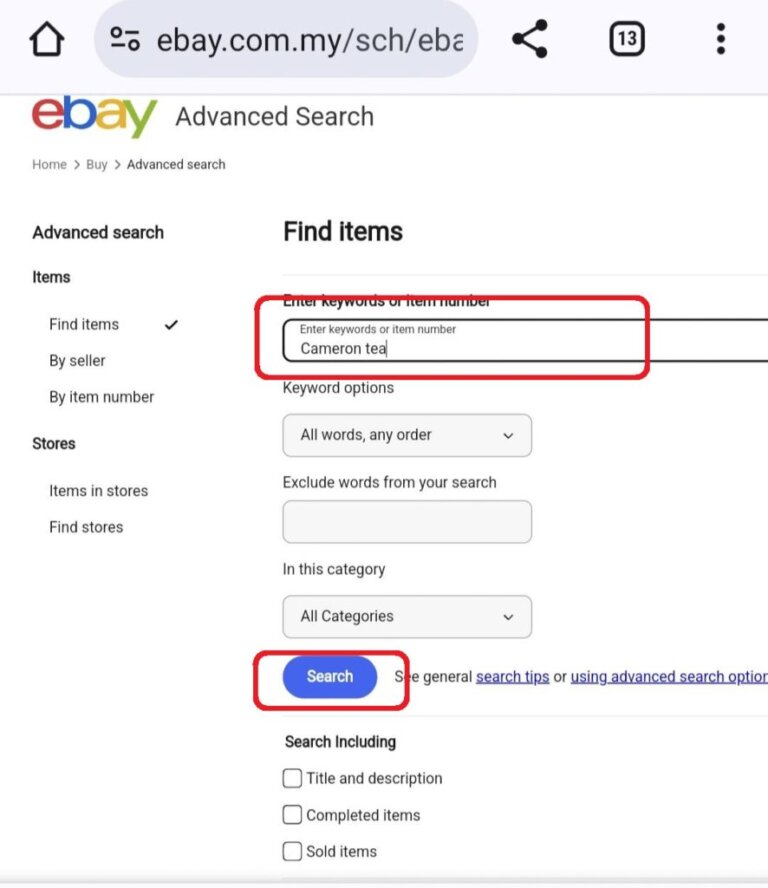Select Find items in sidebar
This screenshot has width=768, height=888.
click(x=84, y=324)
